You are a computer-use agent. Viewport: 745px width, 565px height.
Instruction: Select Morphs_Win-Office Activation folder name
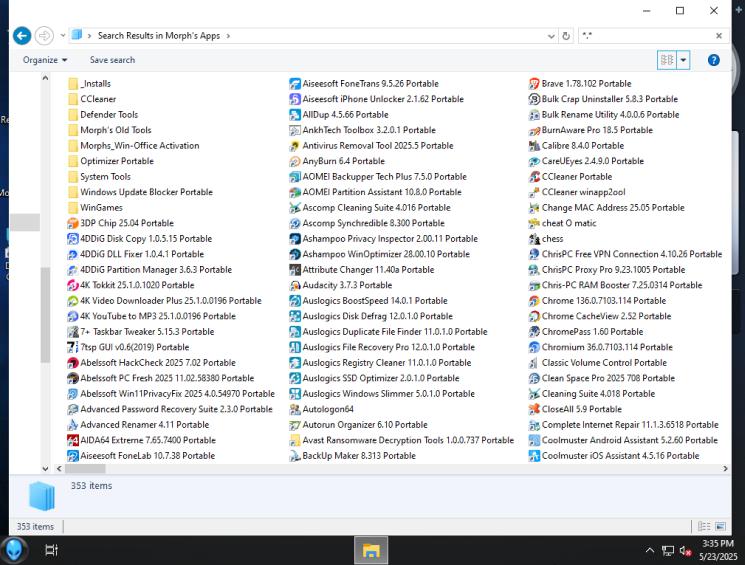(x=140, y=146)
